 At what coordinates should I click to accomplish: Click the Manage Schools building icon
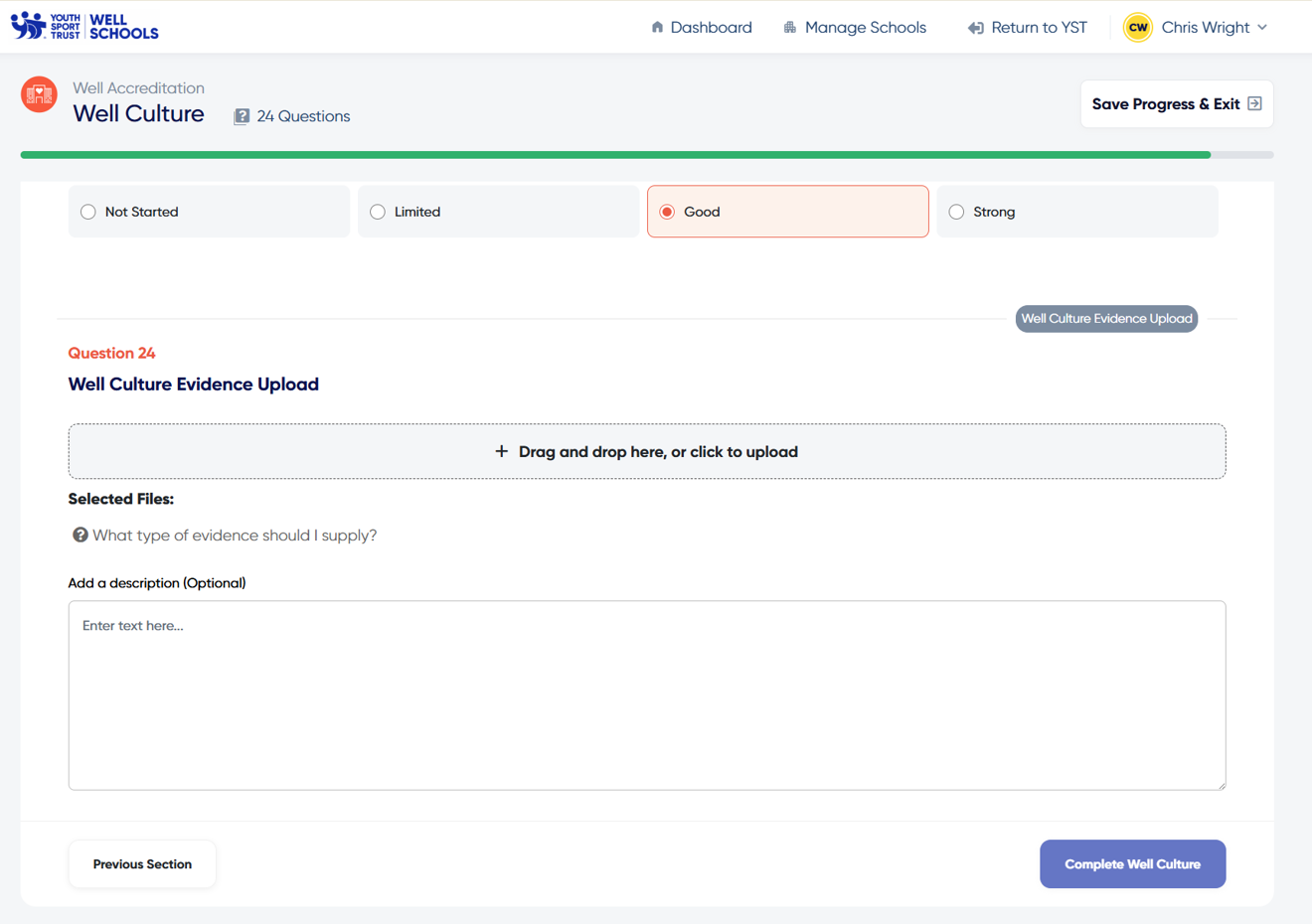[x=790, y=27]
